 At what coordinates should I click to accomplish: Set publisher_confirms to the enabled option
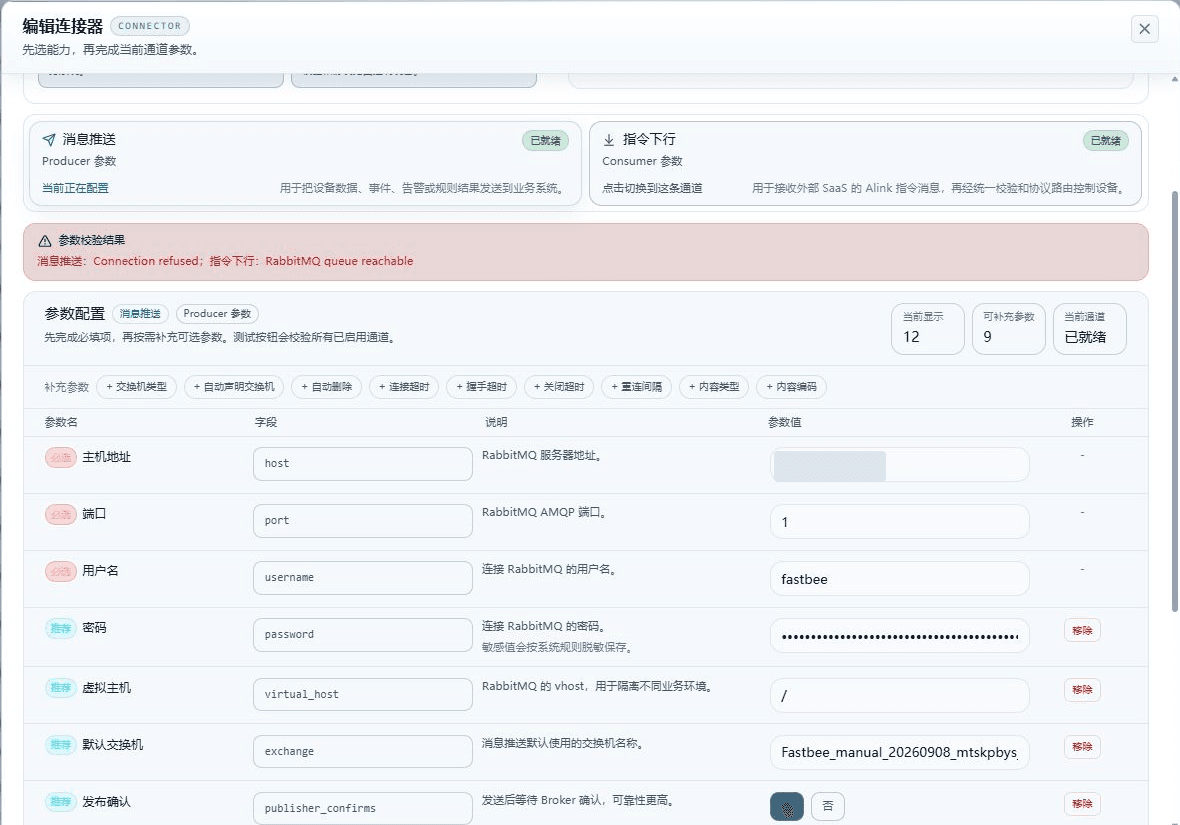click(787, 806)
